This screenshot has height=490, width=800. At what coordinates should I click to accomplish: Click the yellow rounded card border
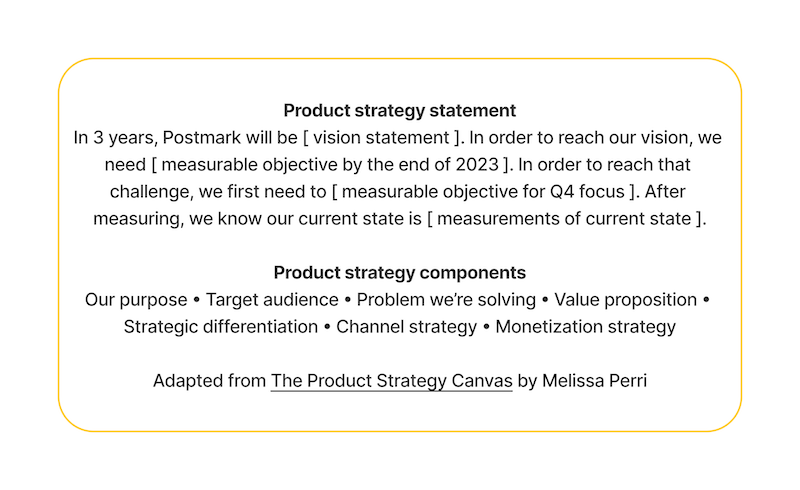pyautogui.click(x=399, y=59)
